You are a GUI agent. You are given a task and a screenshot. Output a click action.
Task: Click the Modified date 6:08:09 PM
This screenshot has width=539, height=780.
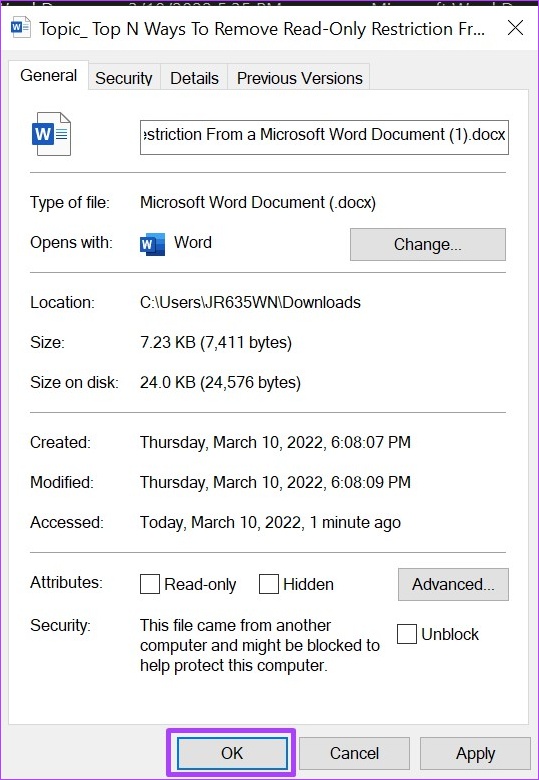[x=275, y=482]
